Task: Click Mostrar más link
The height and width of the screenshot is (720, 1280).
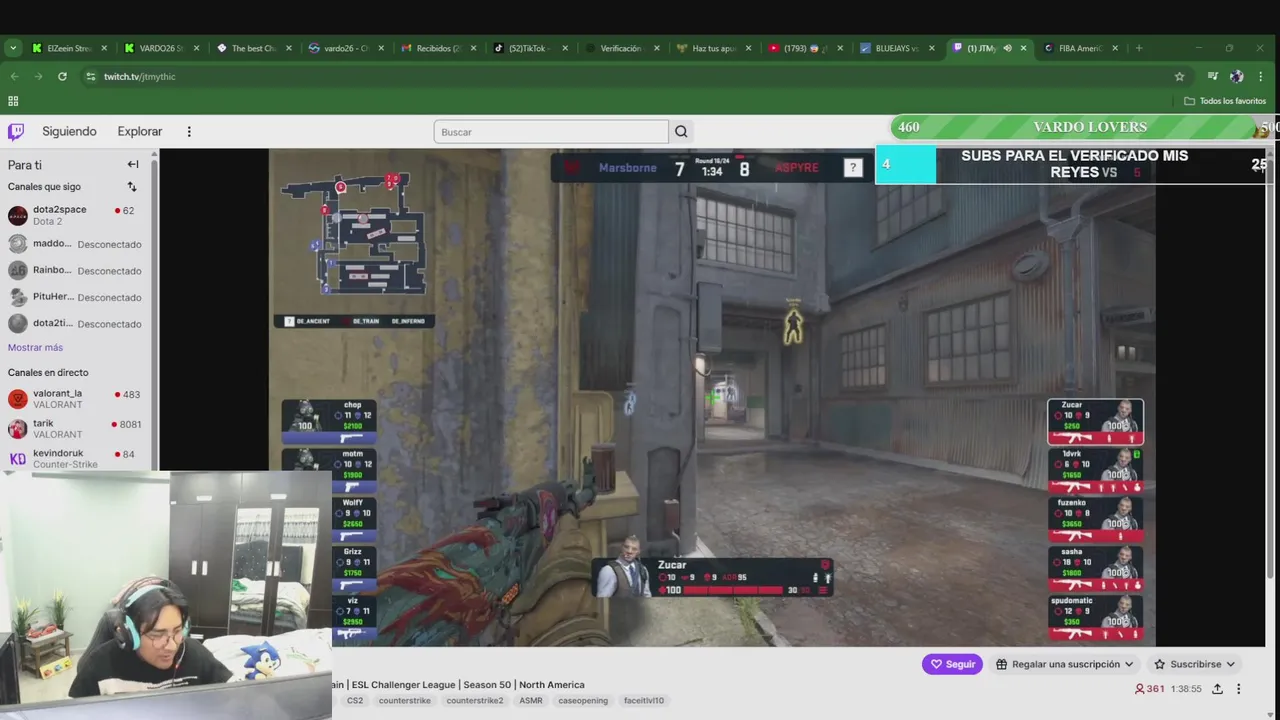Action: click(35, 347)
